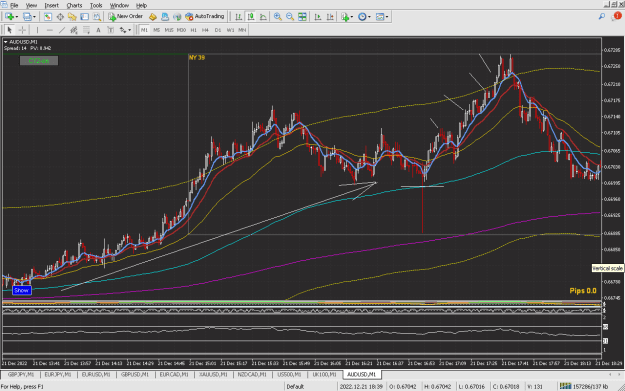This screenshot has width=625, height=391.
Task: Select the Fibonacci Retracement tool
Action: [86, 30]
